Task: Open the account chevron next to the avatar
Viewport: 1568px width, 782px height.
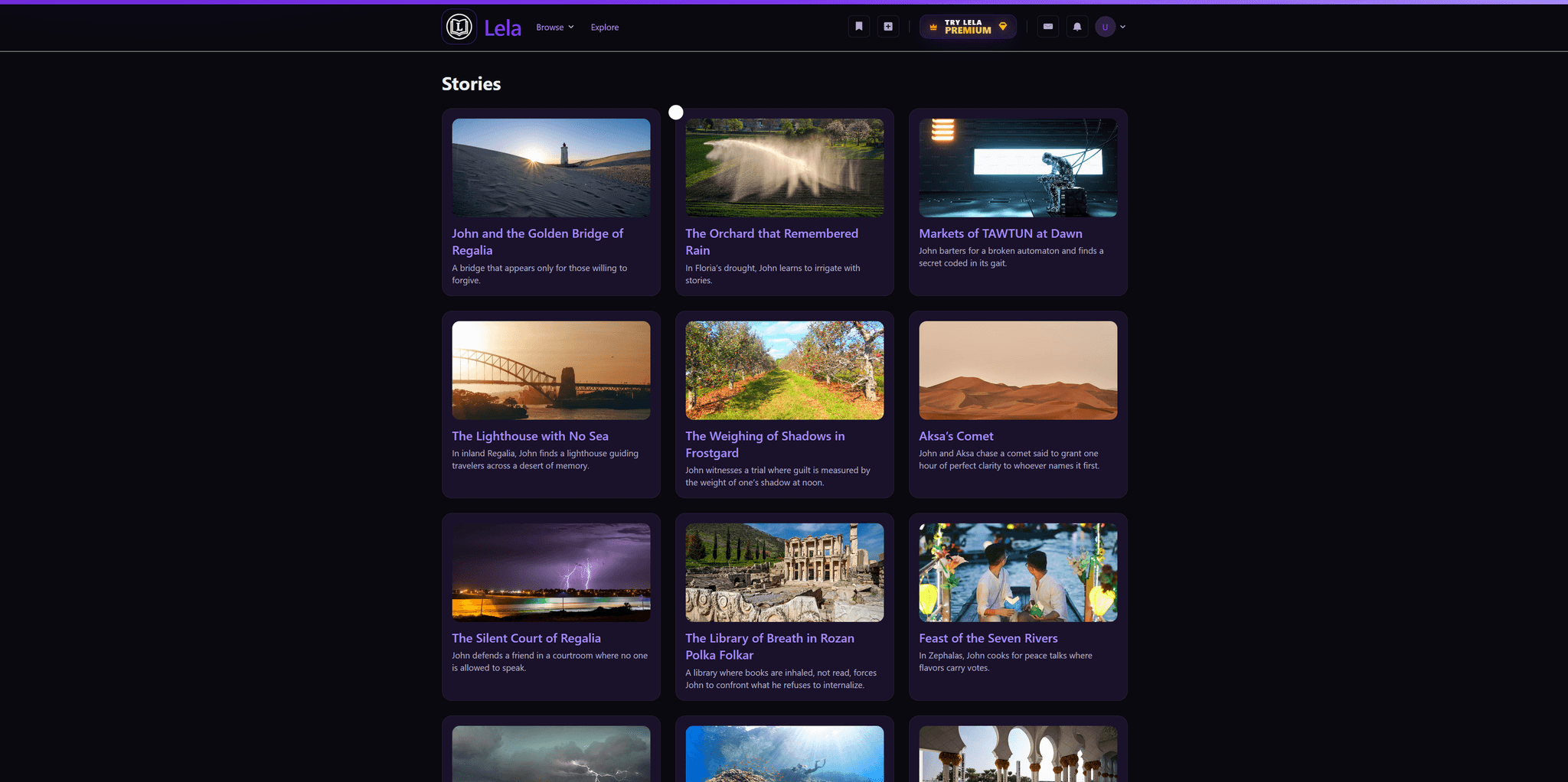Action: point(1122,27)
